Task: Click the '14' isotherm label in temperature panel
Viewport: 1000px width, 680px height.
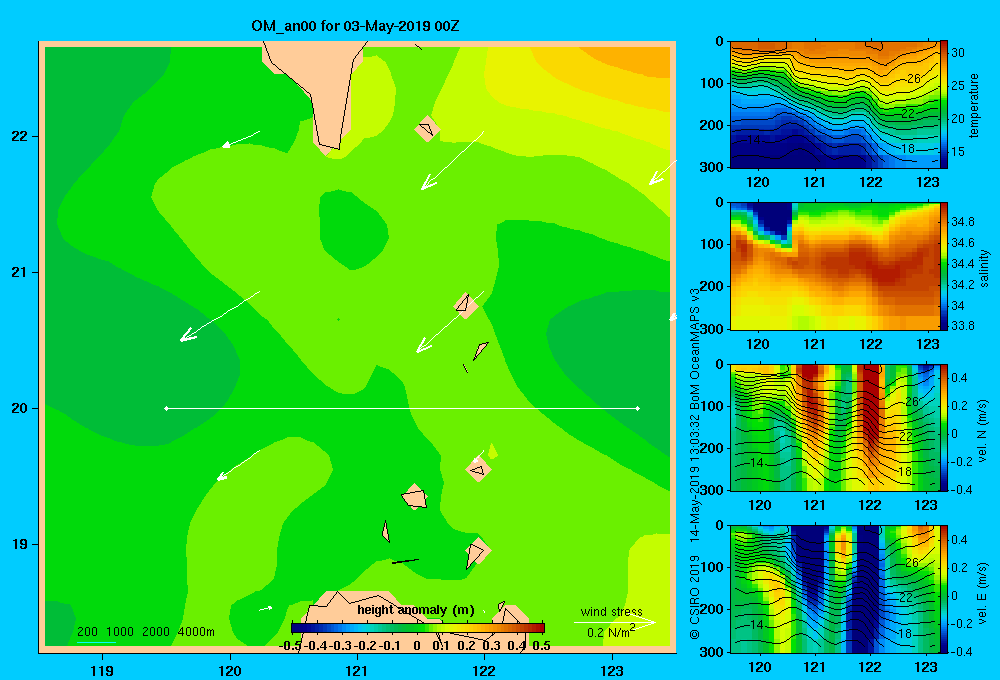Action: (753, 140)
